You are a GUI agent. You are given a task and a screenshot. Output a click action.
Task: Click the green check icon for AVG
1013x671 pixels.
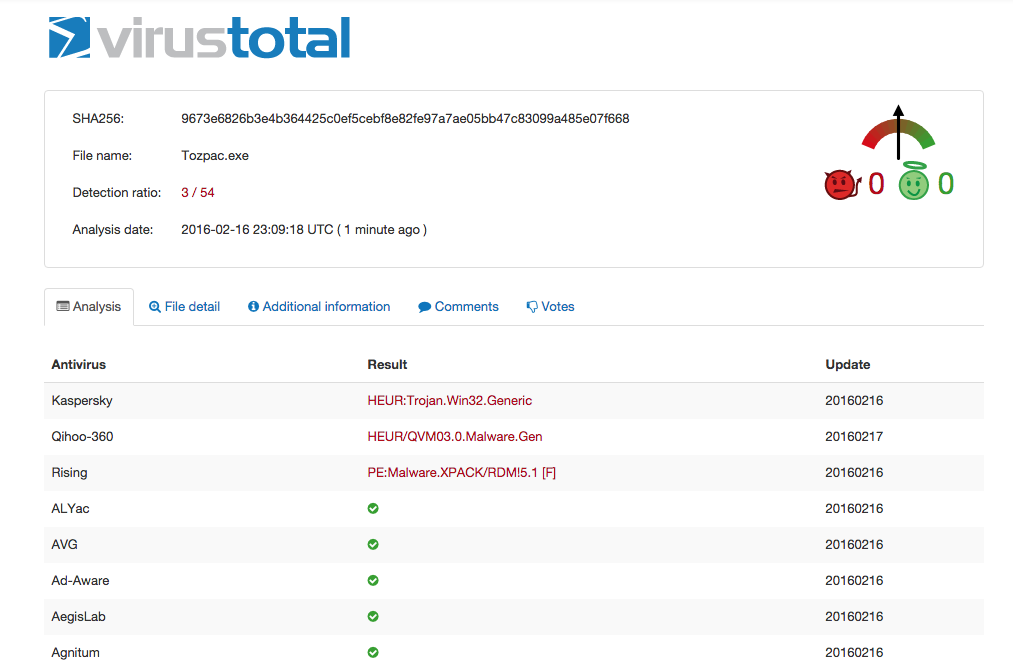pos(373,544)
